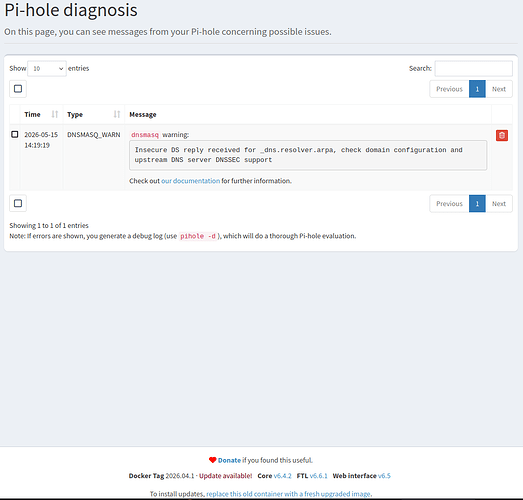Click the top Next pagination button

click(499, 89)
